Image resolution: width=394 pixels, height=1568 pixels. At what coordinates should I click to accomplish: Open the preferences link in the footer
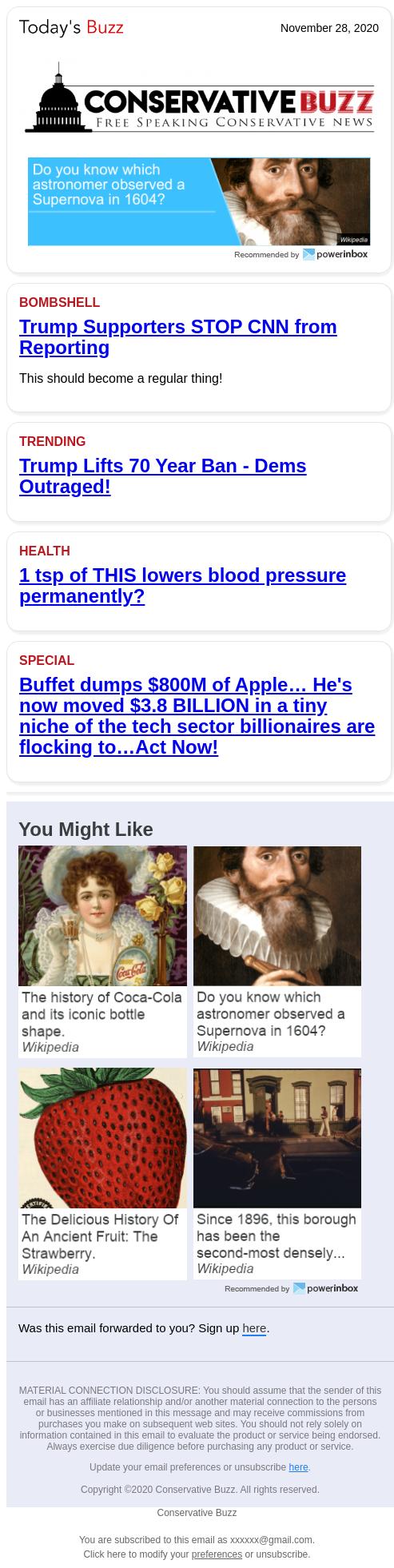pyautogui.click(x=217, y=1554)
